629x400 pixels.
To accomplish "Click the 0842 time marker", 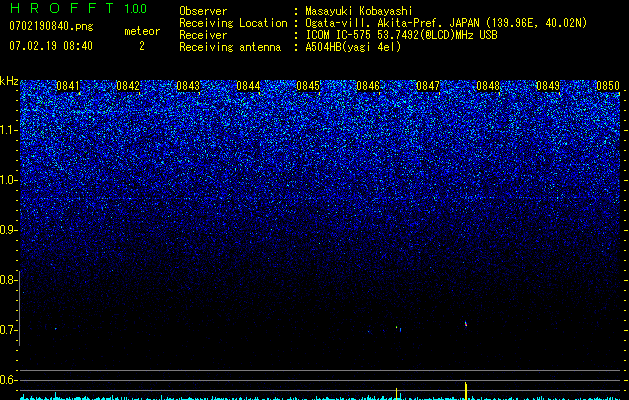I will coord(128,86).
